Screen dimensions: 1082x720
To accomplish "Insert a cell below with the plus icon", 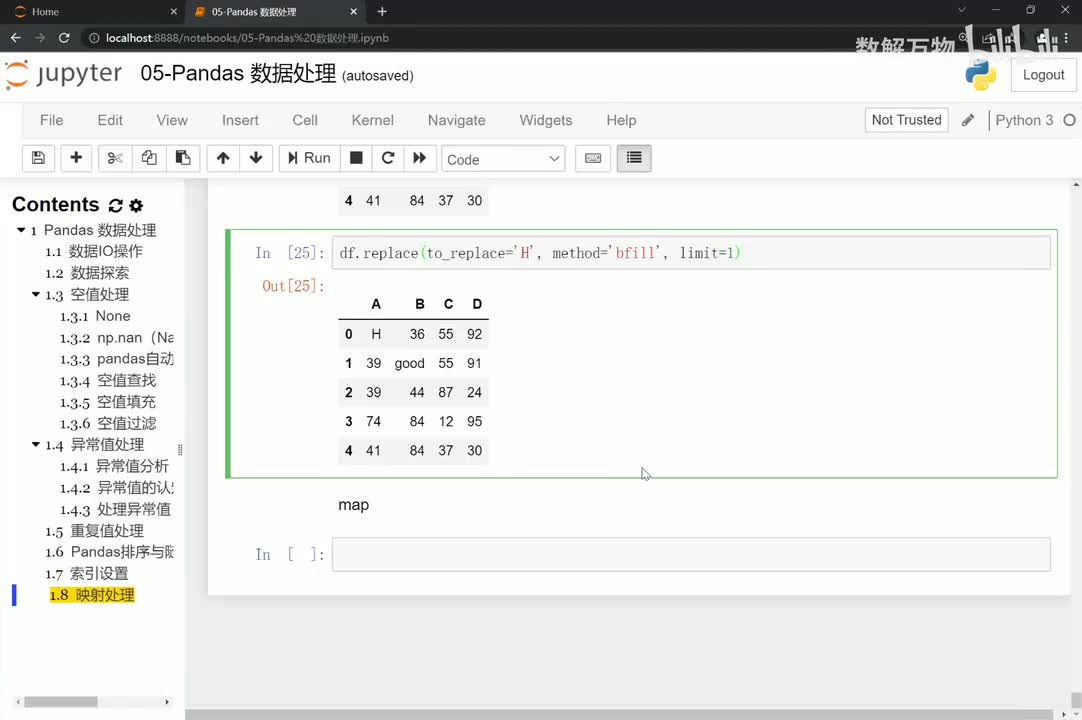I will coord(76,158).
